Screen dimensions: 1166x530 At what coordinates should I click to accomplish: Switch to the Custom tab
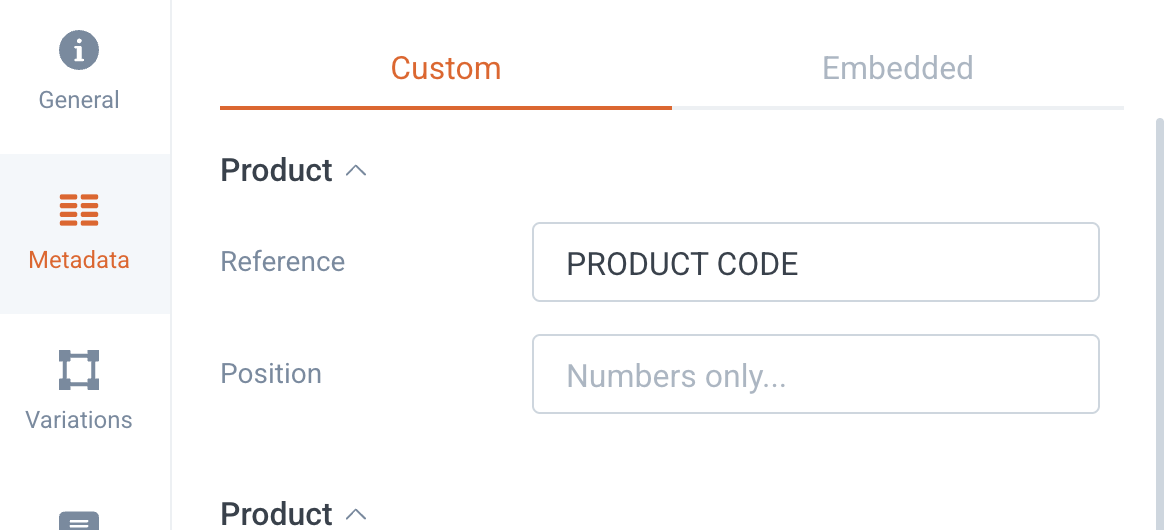[x=446, y=68]
